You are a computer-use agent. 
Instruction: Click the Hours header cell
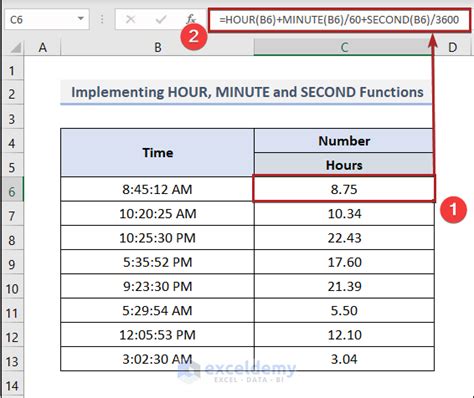click(344, 165)
